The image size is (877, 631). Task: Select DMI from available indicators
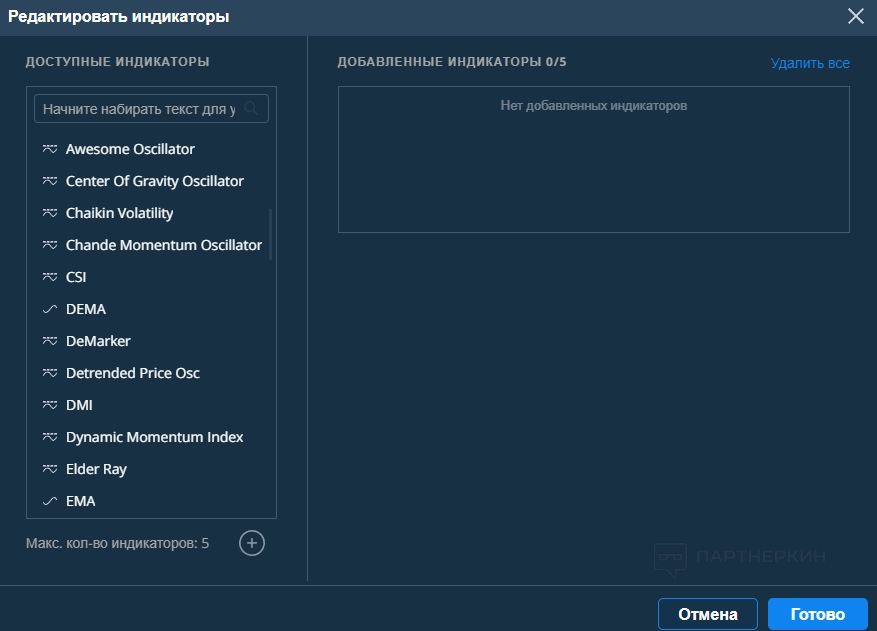click(79, 405)
